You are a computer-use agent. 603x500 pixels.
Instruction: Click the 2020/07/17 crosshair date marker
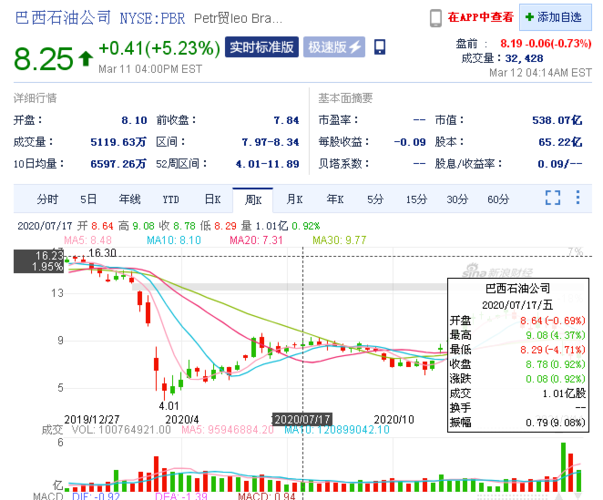302,419
